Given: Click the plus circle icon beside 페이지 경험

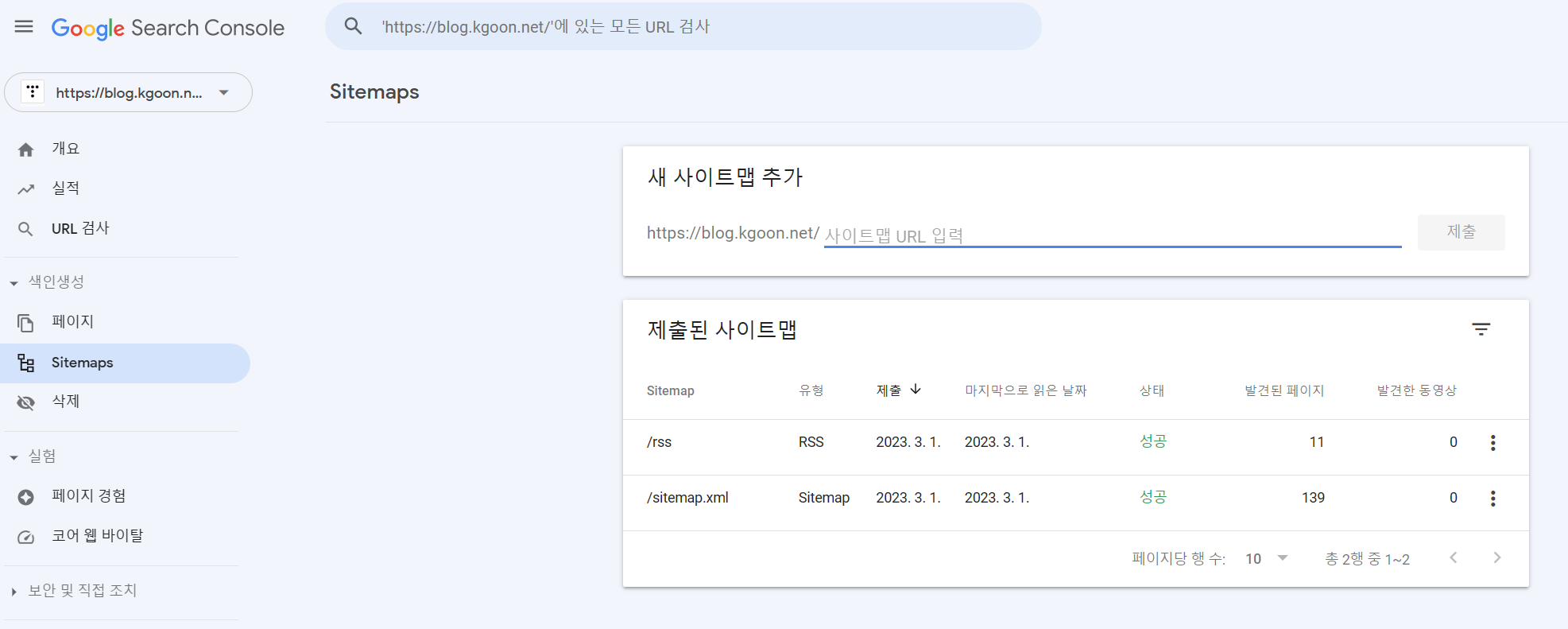Looking at the screenshot, I should [x=26, y=497].
